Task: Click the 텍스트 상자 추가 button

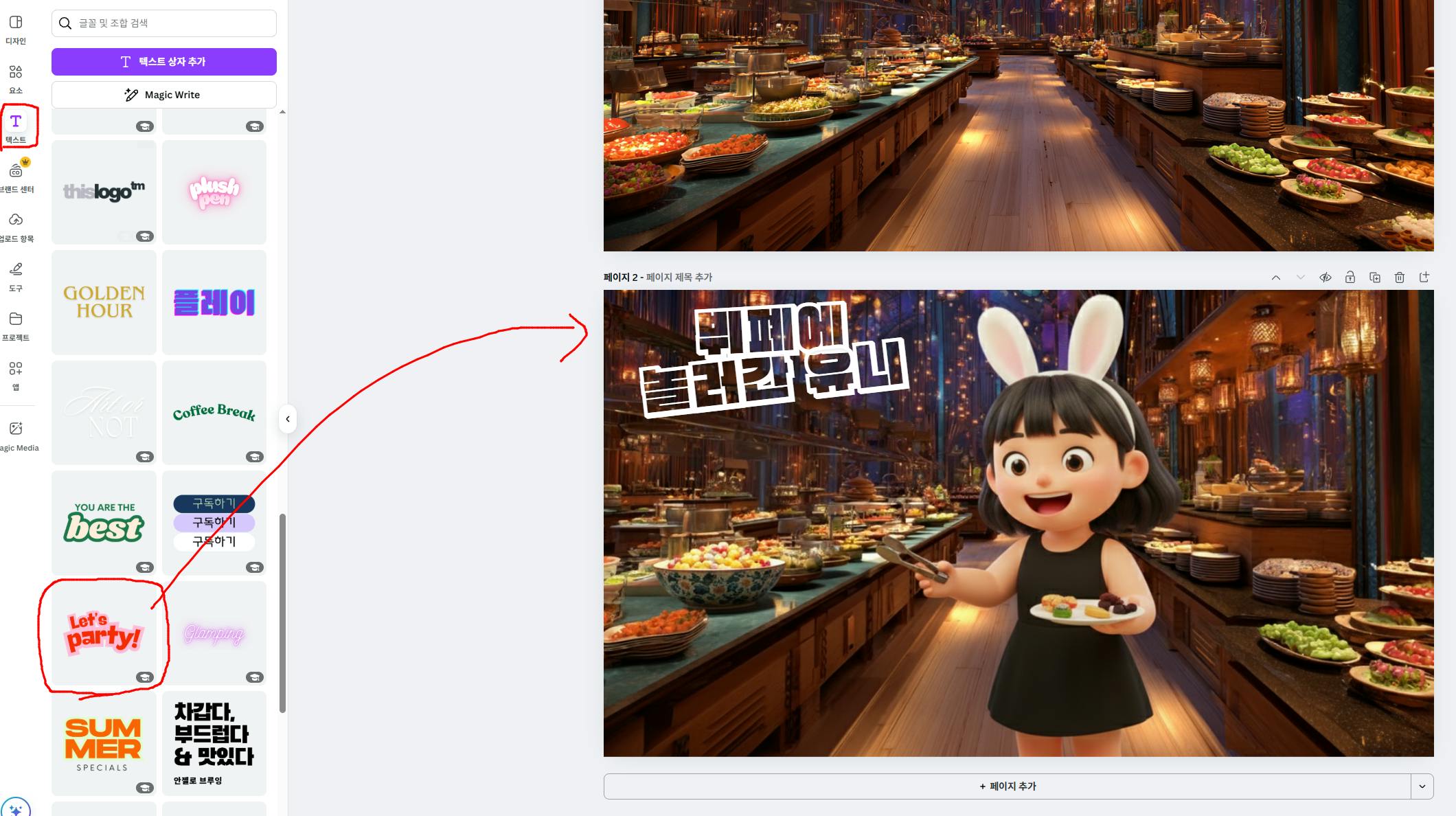Action: (164, 62)
